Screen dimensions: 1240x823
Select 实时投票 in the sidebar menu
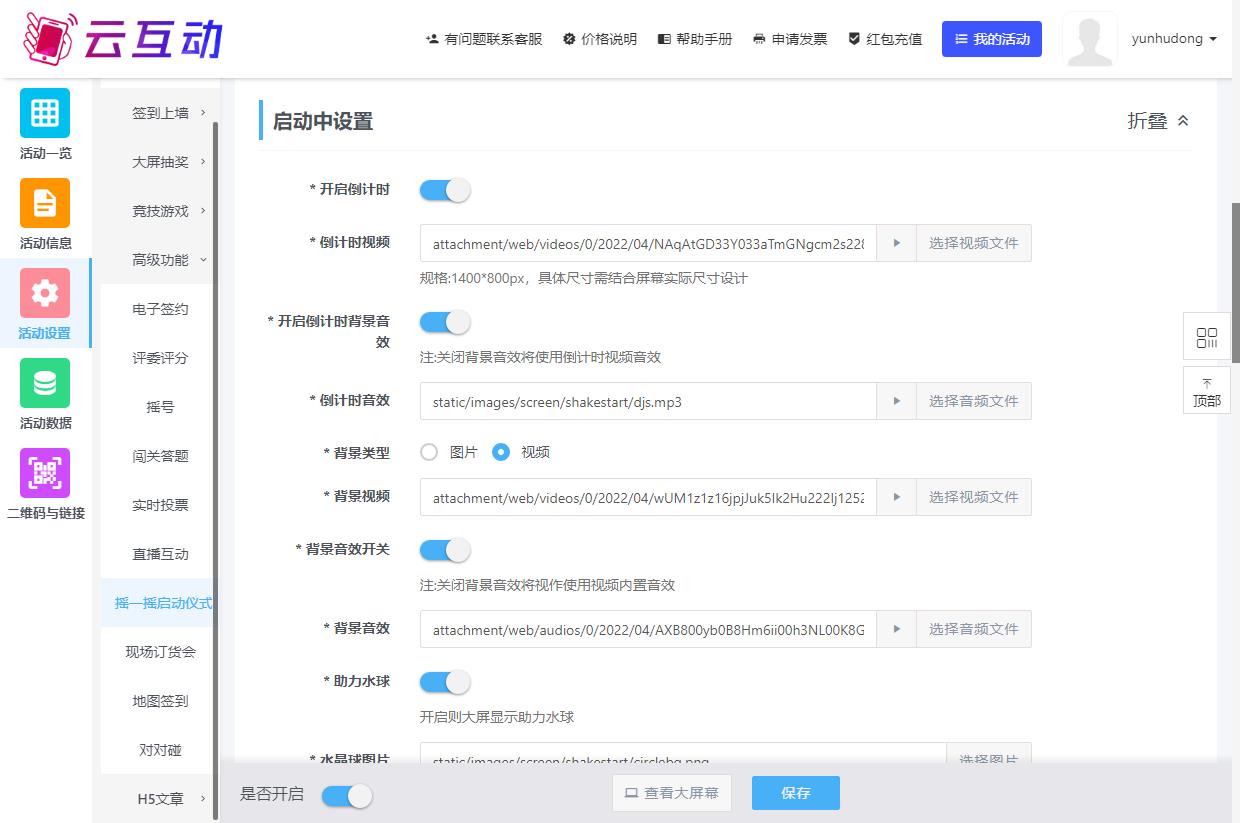click(x=160, y=505)
